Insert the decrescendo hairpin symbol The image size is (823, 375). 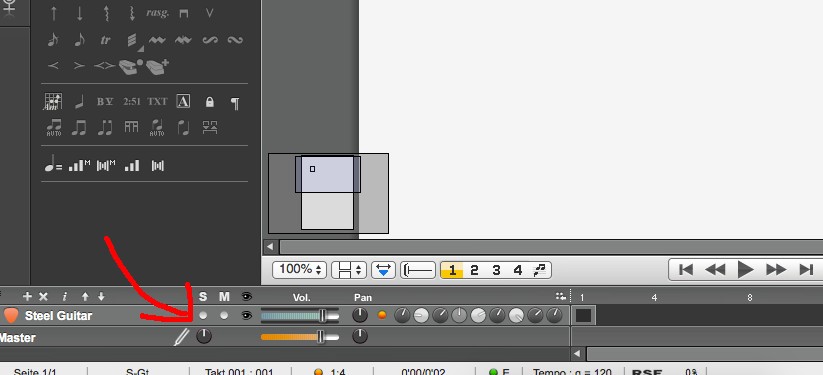[x=79, y=66]
